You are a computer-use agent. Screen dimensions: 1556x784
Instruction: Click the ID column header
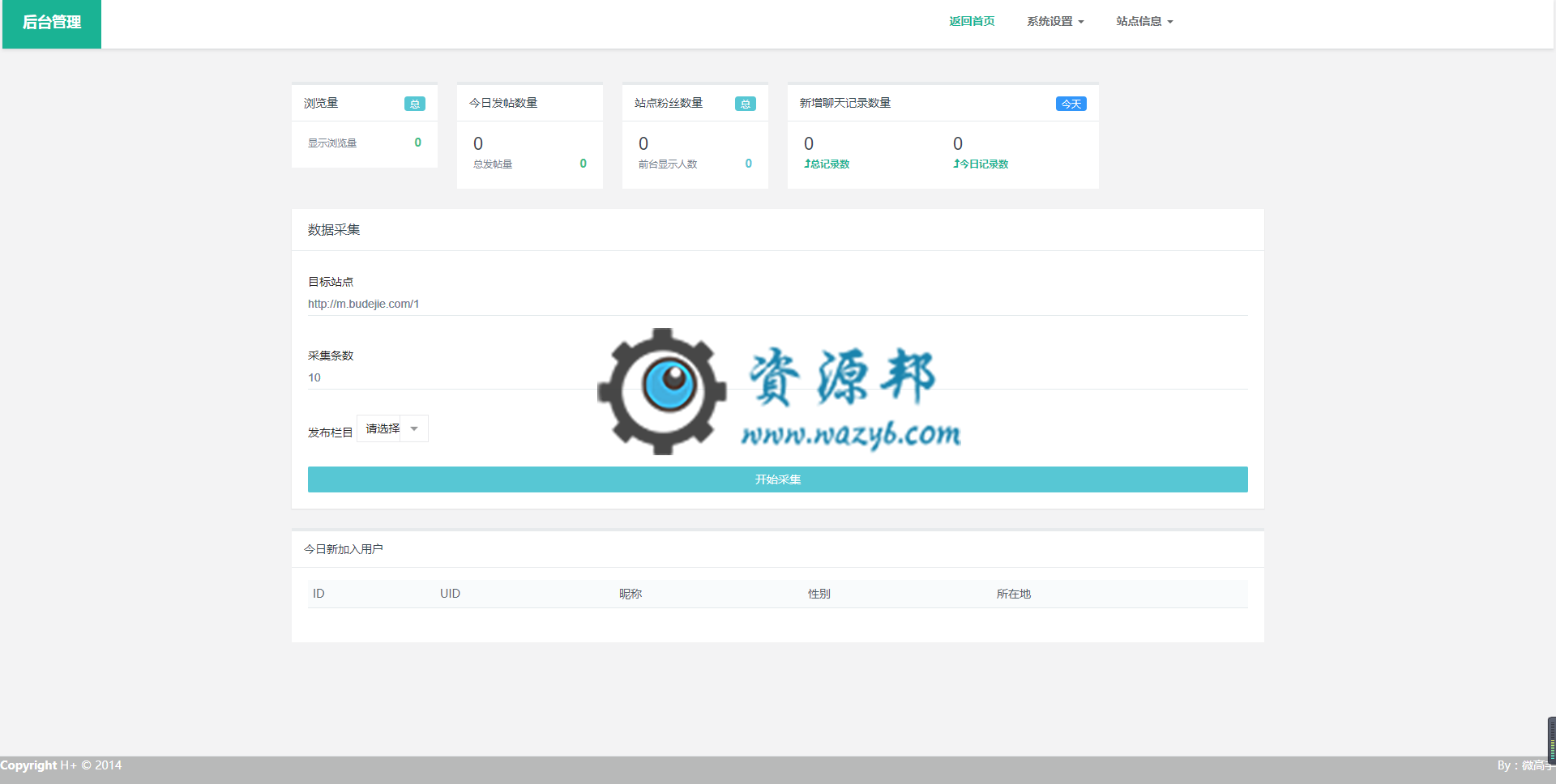[318, 594]
